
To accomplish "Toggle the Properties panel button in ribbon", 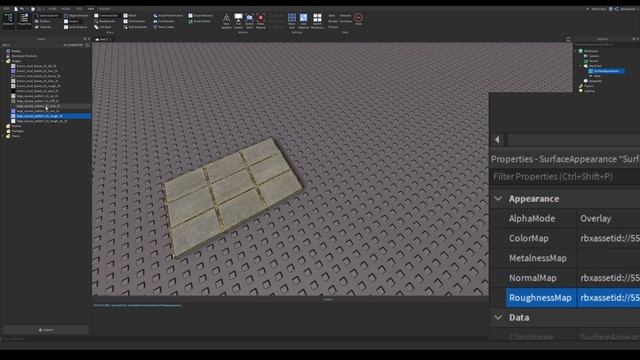I will (24, 19).
